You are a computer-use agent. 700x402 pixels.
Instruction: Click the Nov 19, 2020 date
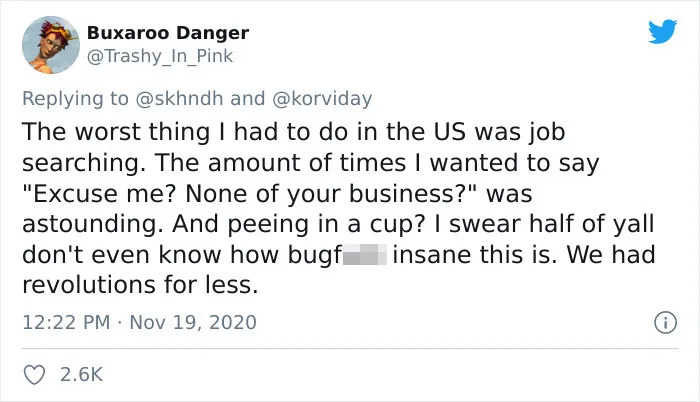point(193,322)
